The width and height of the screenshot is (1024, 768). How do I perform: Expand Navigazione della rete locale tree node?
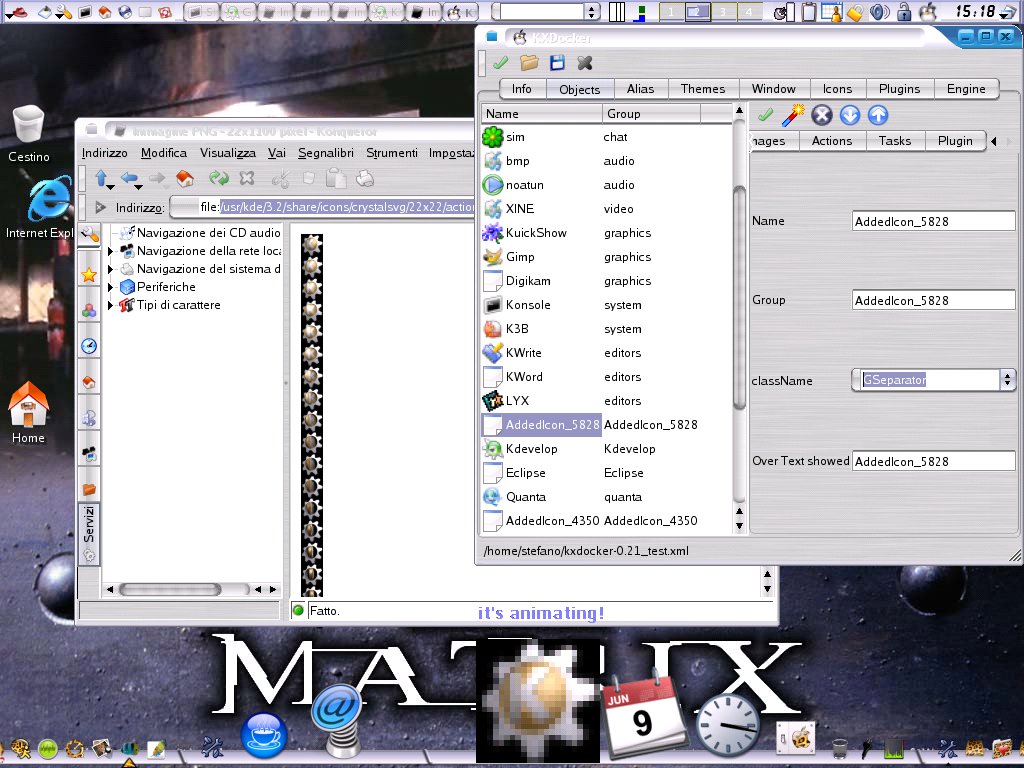click(x=110, y=251)
